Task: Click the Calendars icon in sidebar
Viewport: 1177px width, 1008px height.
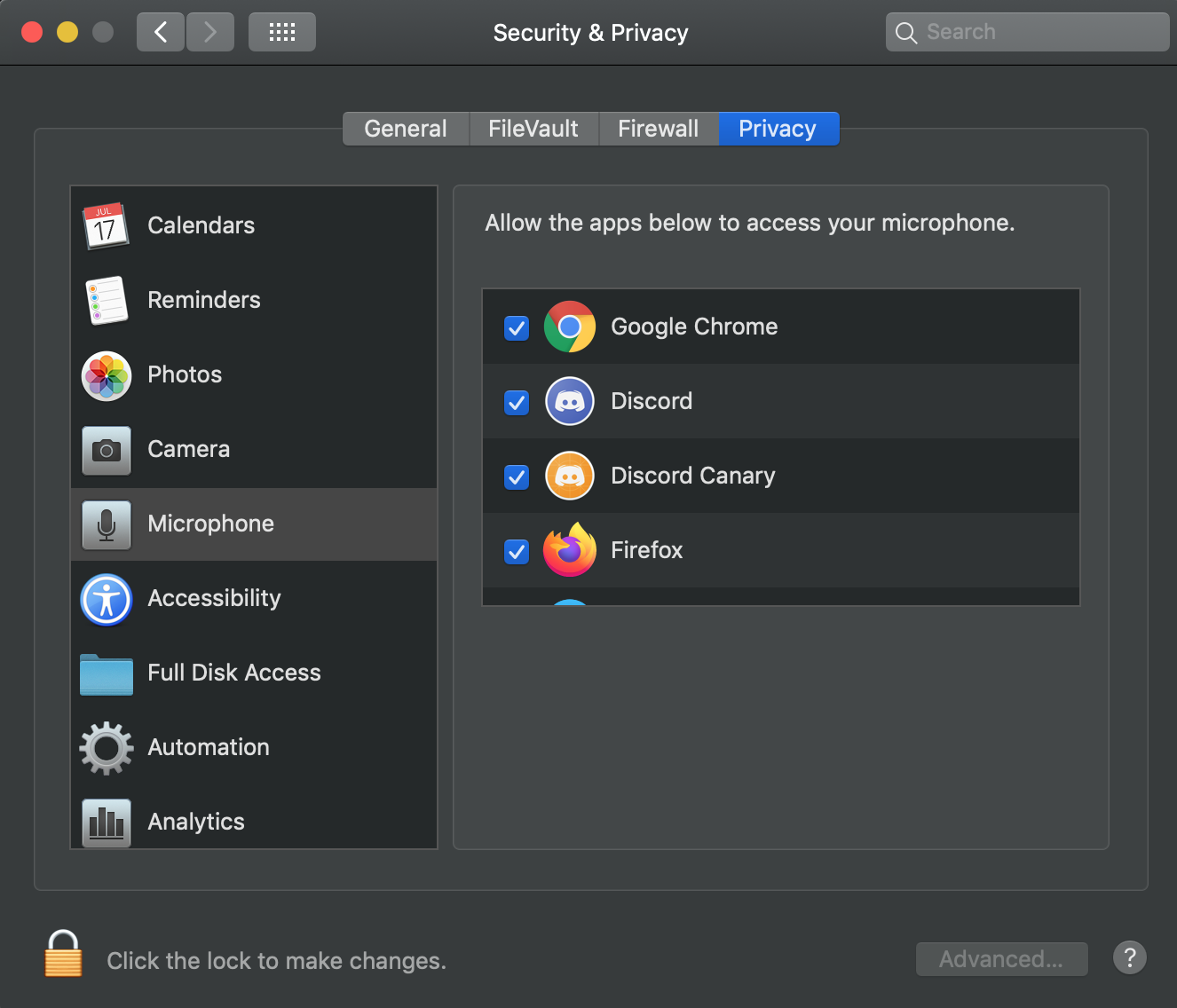Action: pos(106,225)
